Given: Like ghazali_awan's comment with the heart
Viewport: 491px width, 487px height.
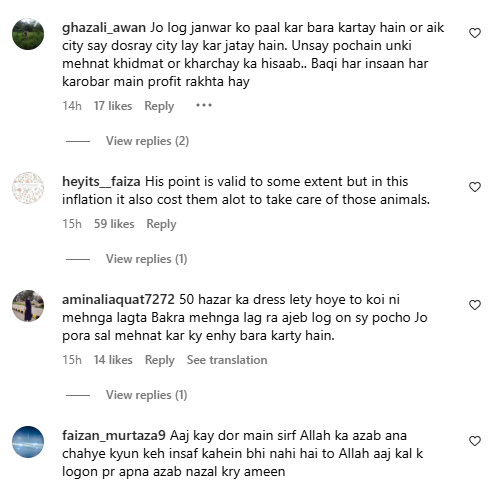Looking at the screenshot, I should point(475,33).
